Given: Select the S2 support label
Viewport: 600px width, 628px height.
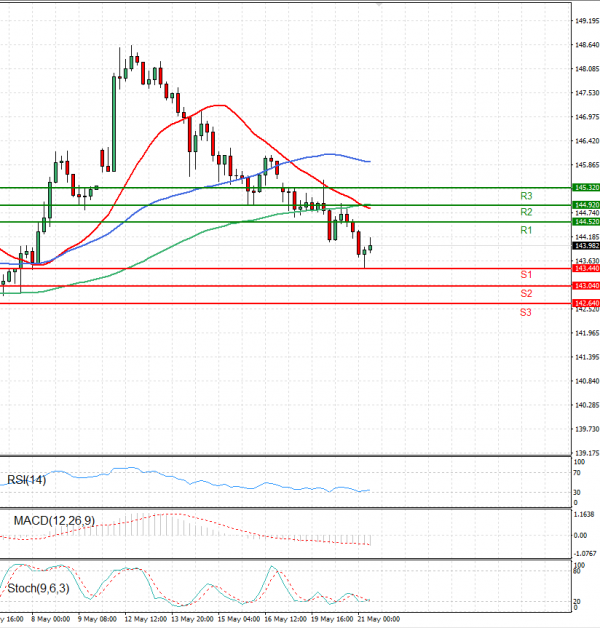Looking at the screenshot, I should [525, 293].
